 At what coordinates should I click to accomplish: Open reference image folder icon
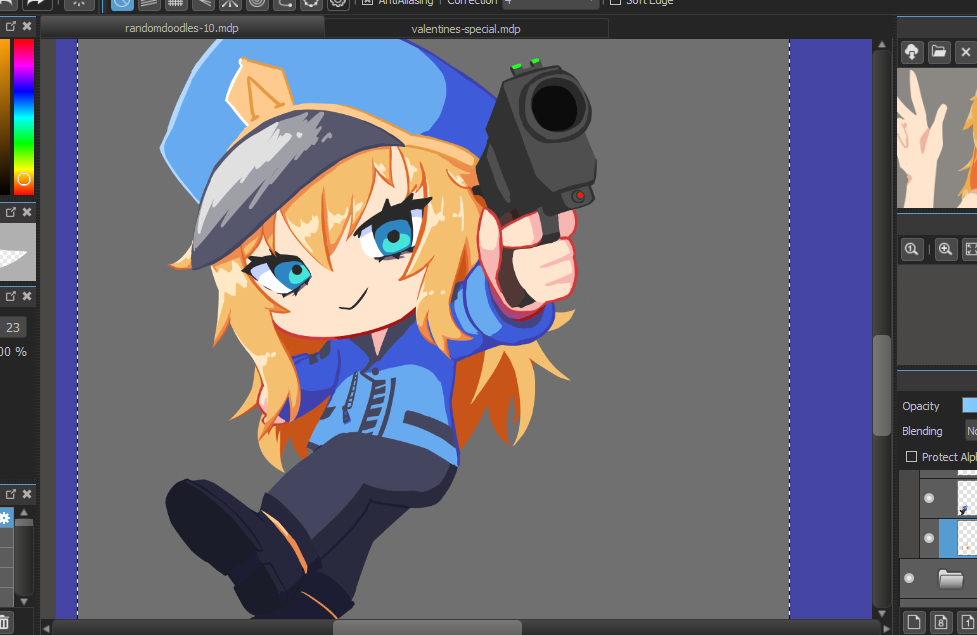pyautogui.click(x=939, y=52)
